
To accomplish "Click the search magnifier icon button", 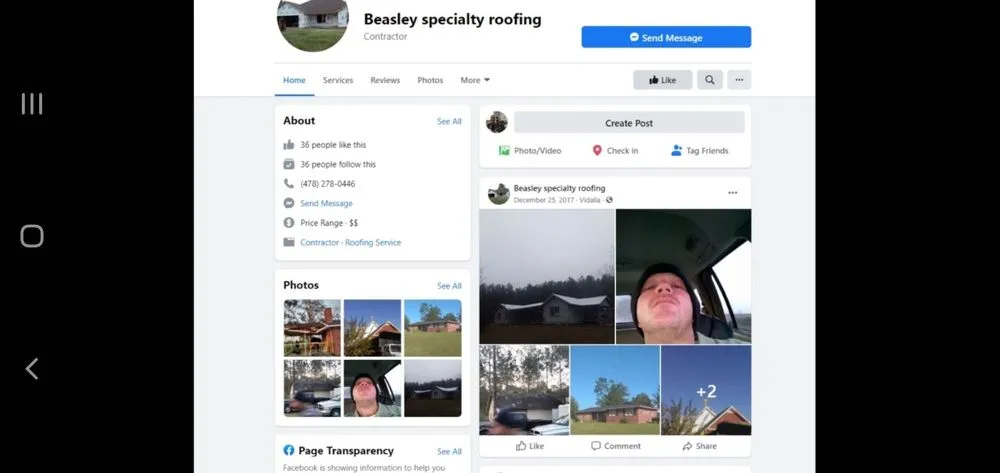I will [x=709, y=80].
